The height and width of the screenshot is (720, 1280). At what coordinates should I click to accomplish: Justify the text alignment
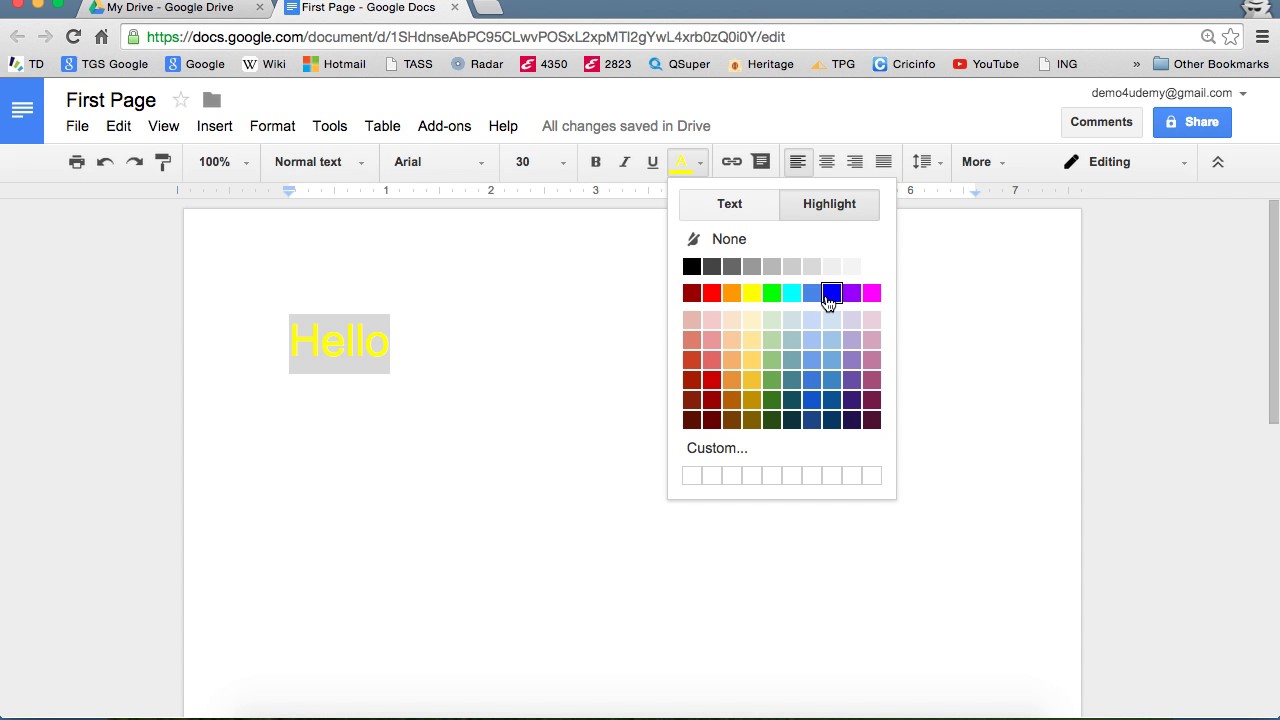point(884,162)
